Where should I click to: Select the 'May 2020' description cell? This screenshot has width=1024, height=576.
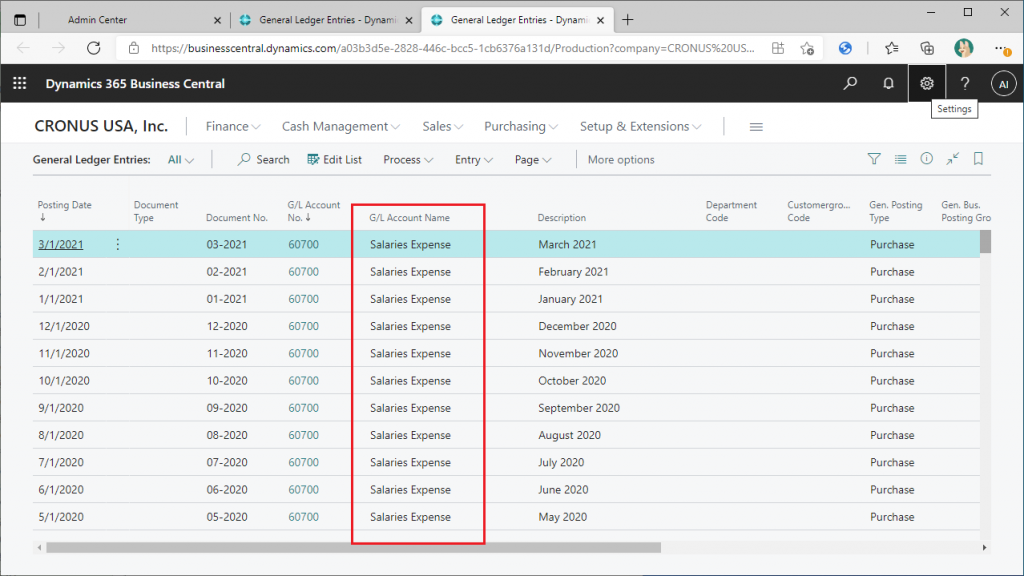click(x=562, y=517)
